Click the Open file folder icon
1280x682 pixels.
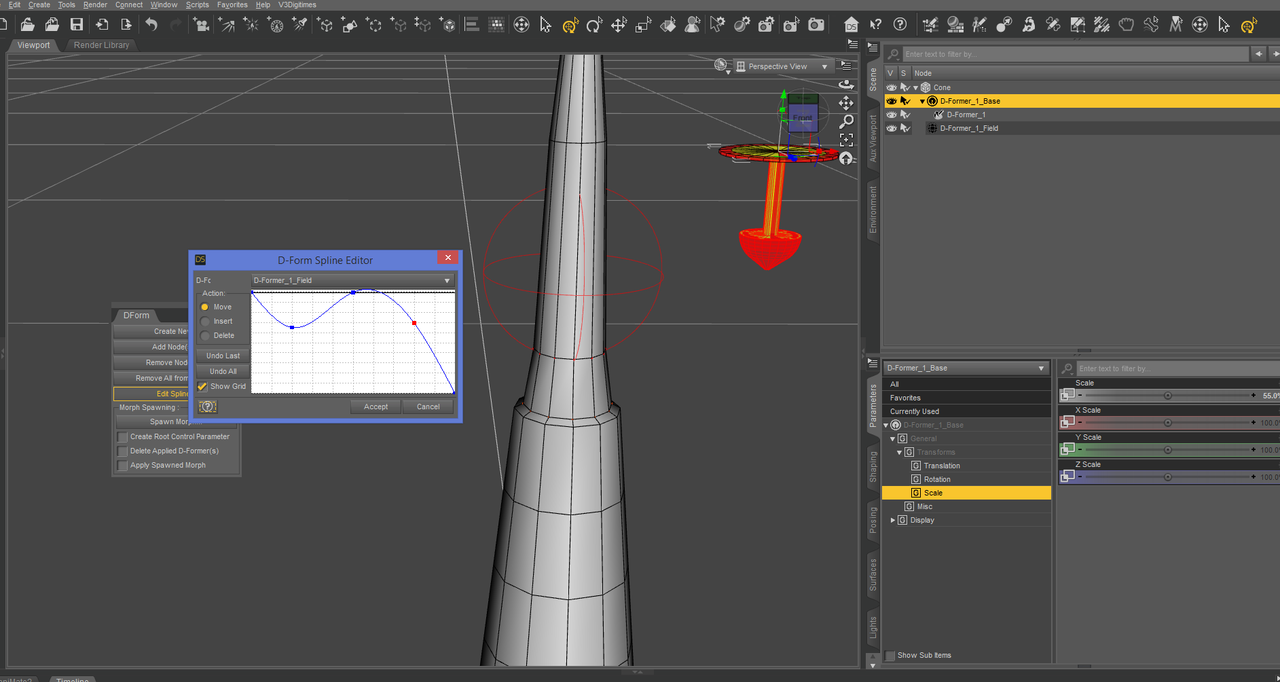point(27,24)
